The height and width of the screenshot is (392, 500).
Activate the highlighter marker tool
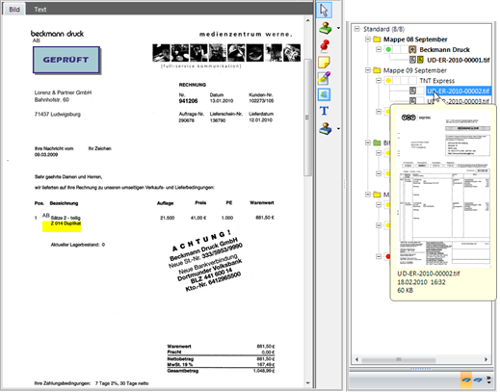[x=324, y=78]
